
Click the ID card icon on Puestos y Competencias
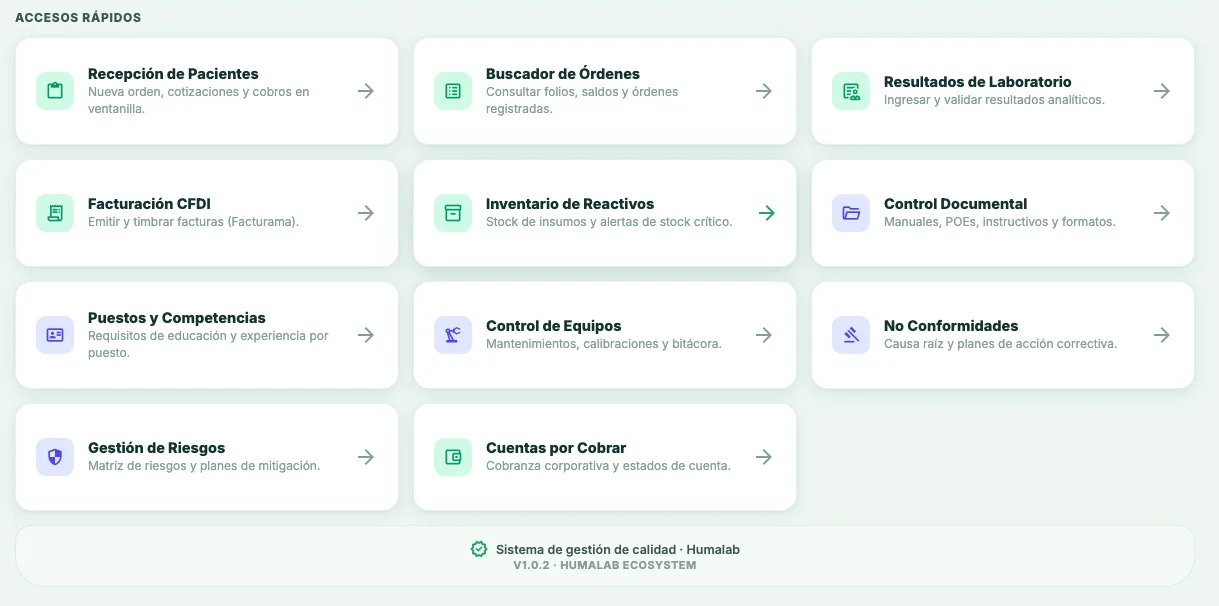pos(55,335)
